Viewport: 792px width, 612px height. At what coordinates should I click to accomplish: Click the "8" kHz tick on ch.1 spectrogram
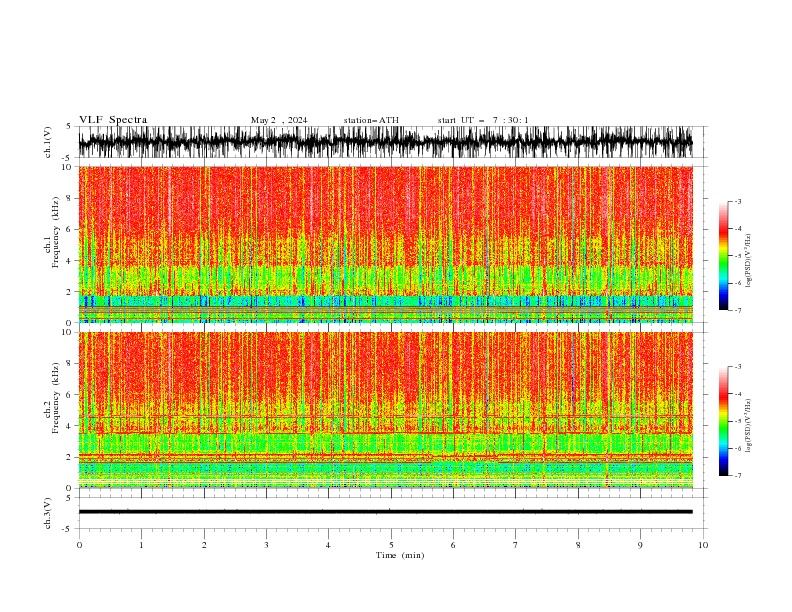click(69, 198)
